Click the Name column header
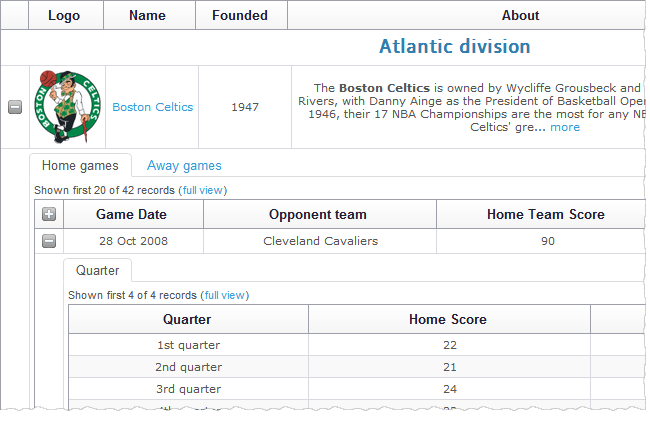Viewport: 650px width, 422px height. click(147, 15)
